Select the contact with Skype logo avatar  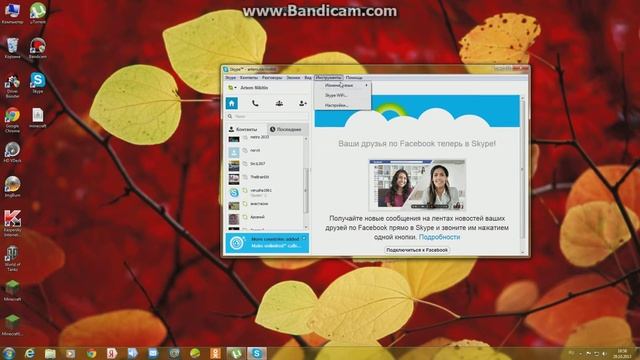click(265, 192)
